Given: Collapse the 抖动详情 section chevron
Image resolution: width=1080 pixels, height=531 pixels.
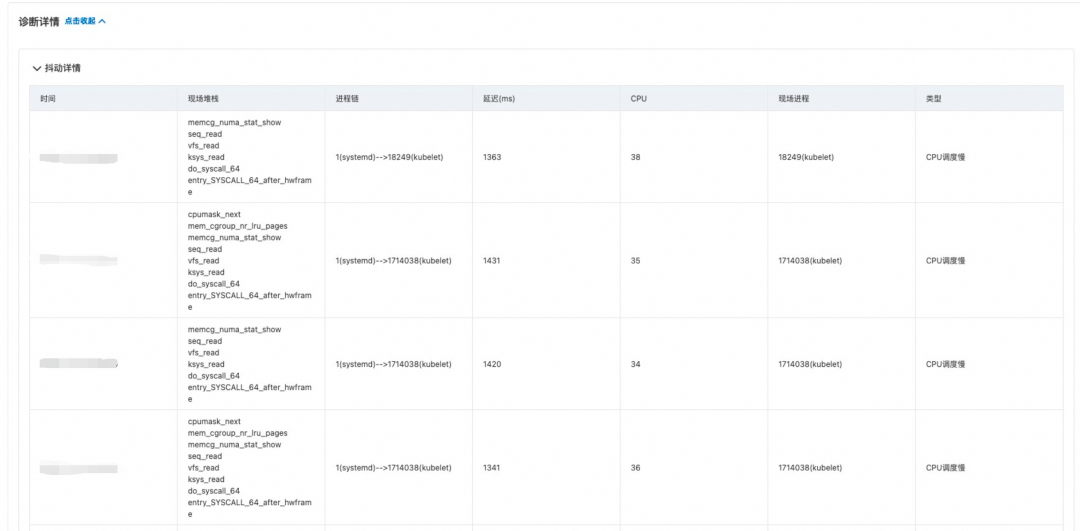Looking at the screenshot, I should (x=37, y=69).
